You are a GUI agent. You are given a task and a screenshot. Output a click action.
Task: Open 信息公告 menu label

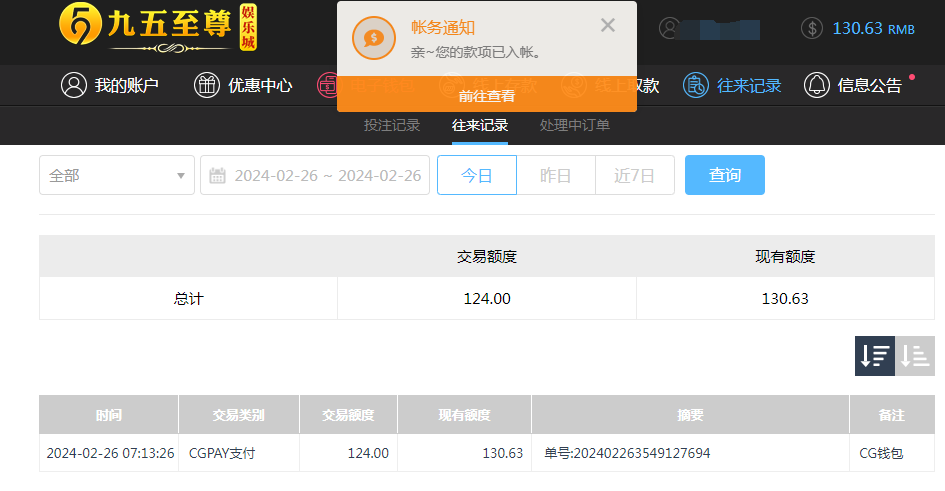point(870,86)
